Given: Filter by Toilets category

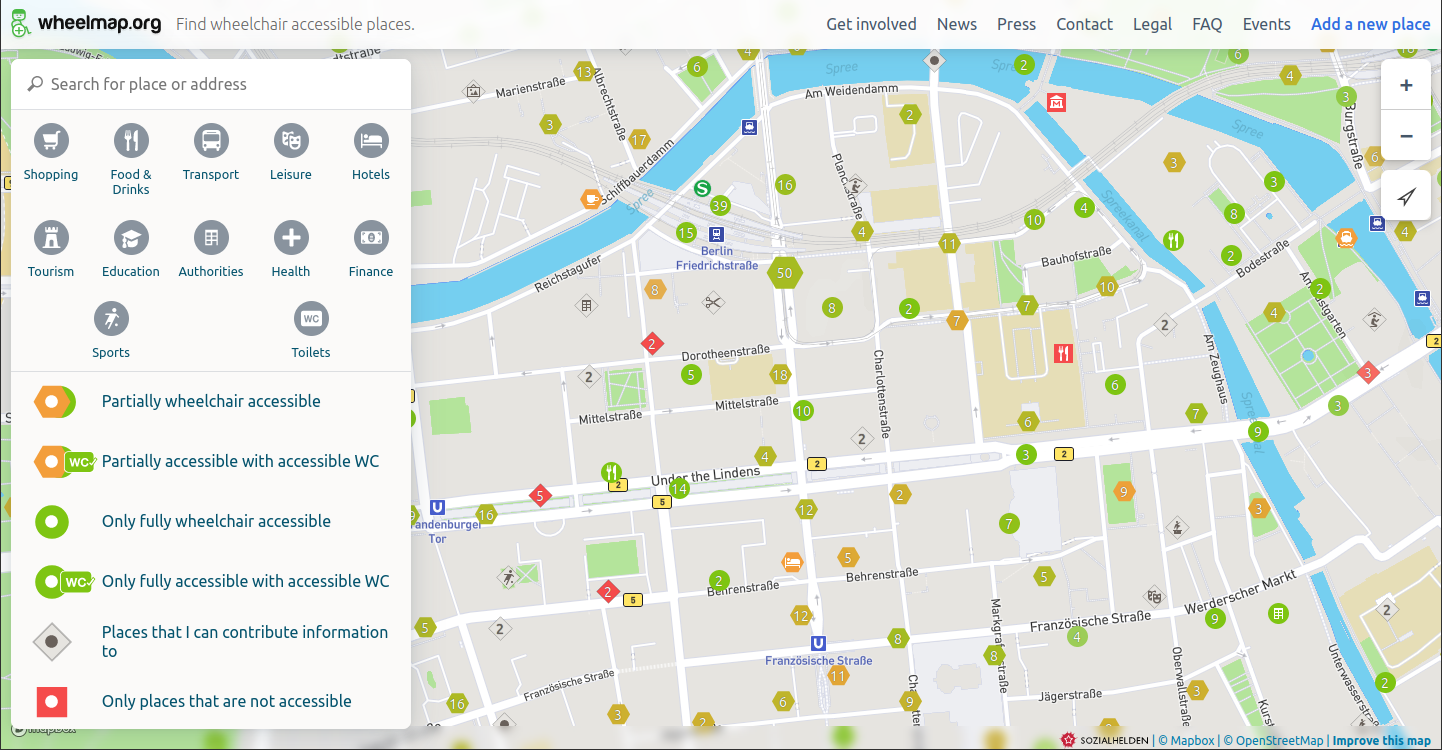Looking at the screenshot, I should (x=311, y=319).
